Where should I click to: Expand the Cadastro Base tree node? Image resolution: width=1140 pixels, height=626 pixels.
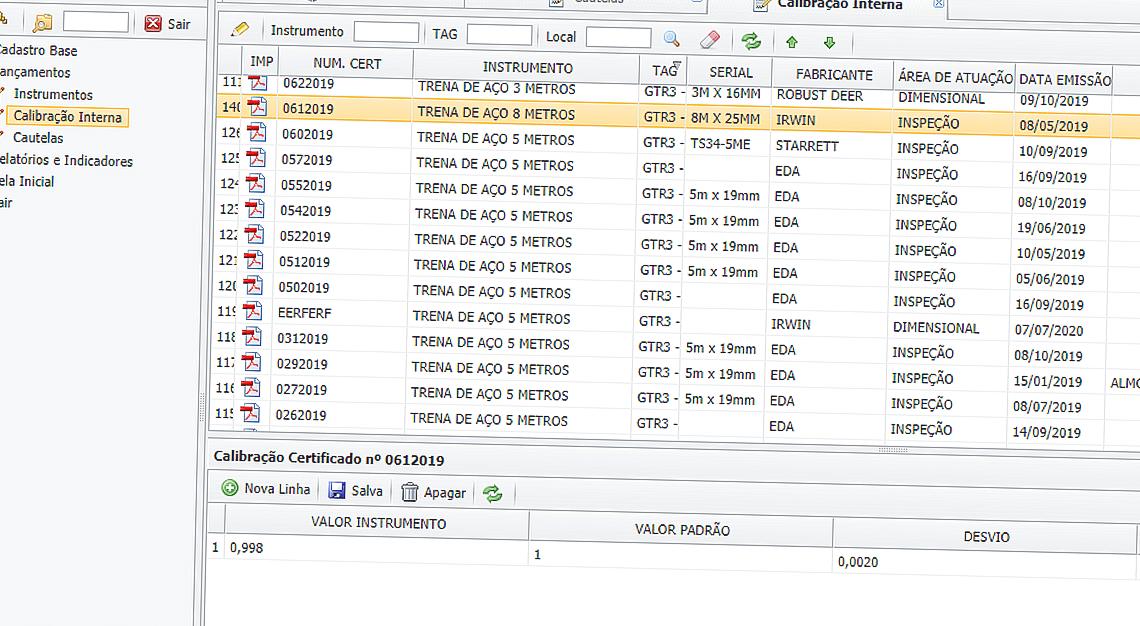coord(38,50)
